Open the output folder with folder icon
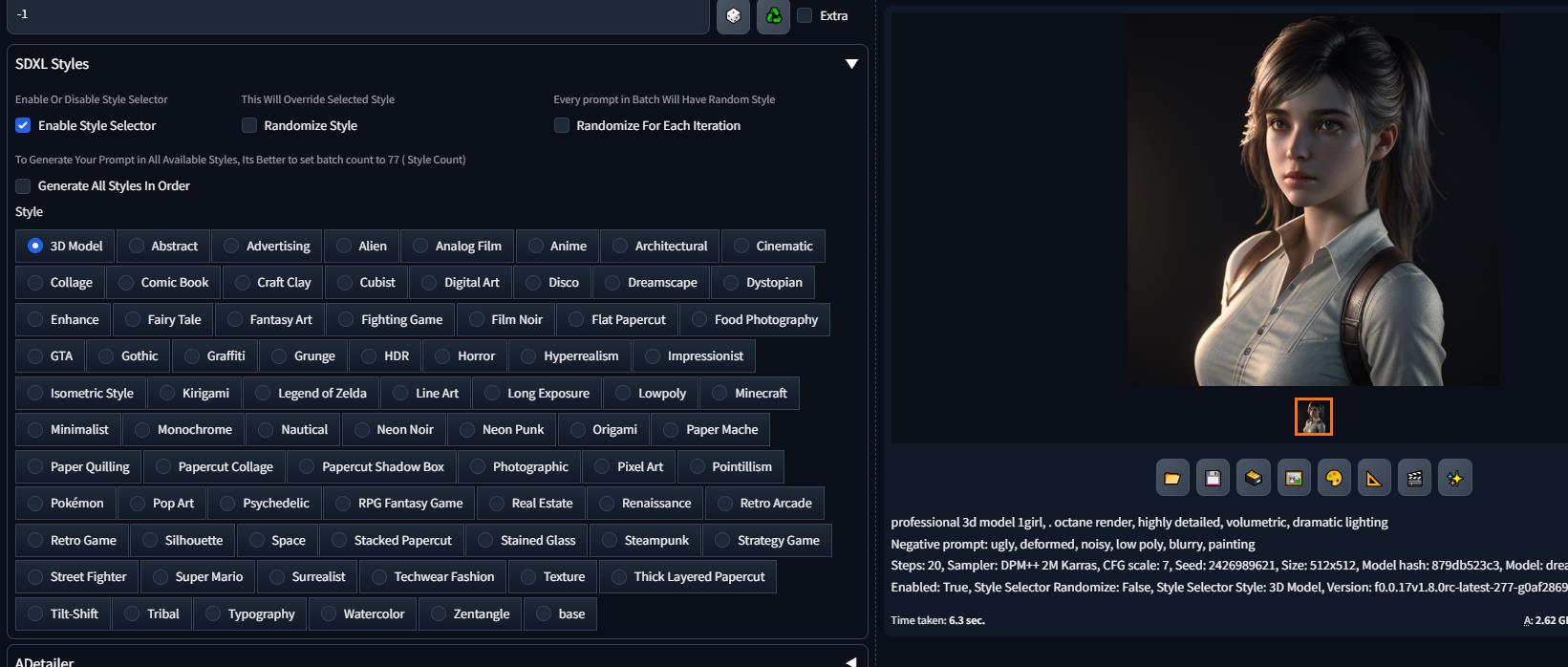The image size is (1568, 667). click(x=1172, y=478)
